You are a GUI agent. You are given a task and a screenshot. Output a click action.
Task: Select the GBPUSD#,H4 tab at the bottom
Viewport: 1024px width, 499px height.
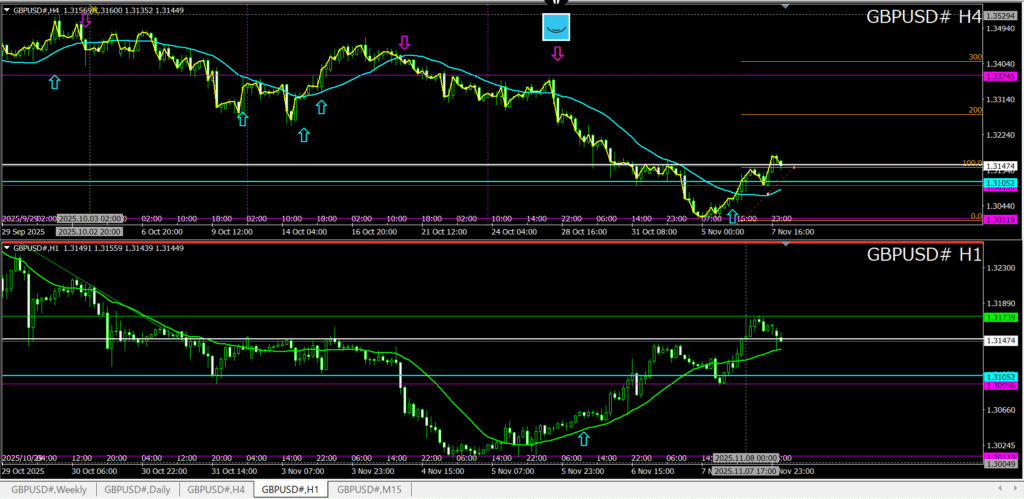click(218, 489)
